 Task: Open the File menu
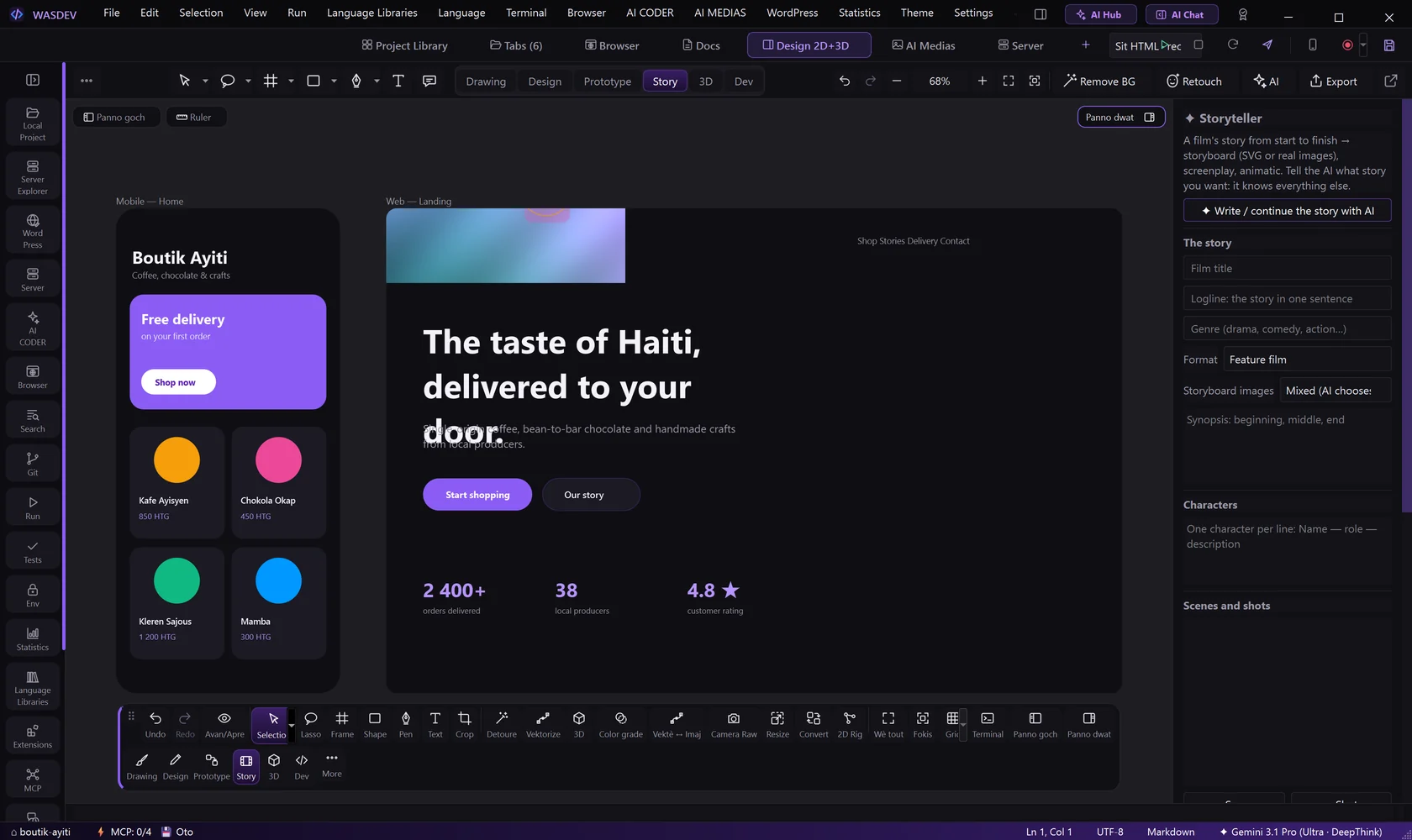click(x=112, y=13)
